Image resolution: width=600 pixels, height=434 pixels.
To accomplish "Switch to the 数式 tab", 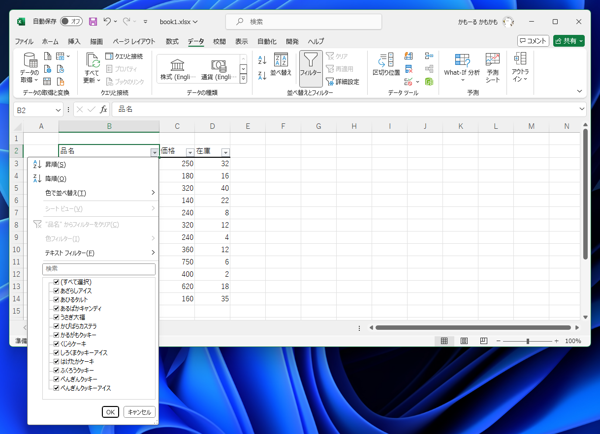I will 172,41.
